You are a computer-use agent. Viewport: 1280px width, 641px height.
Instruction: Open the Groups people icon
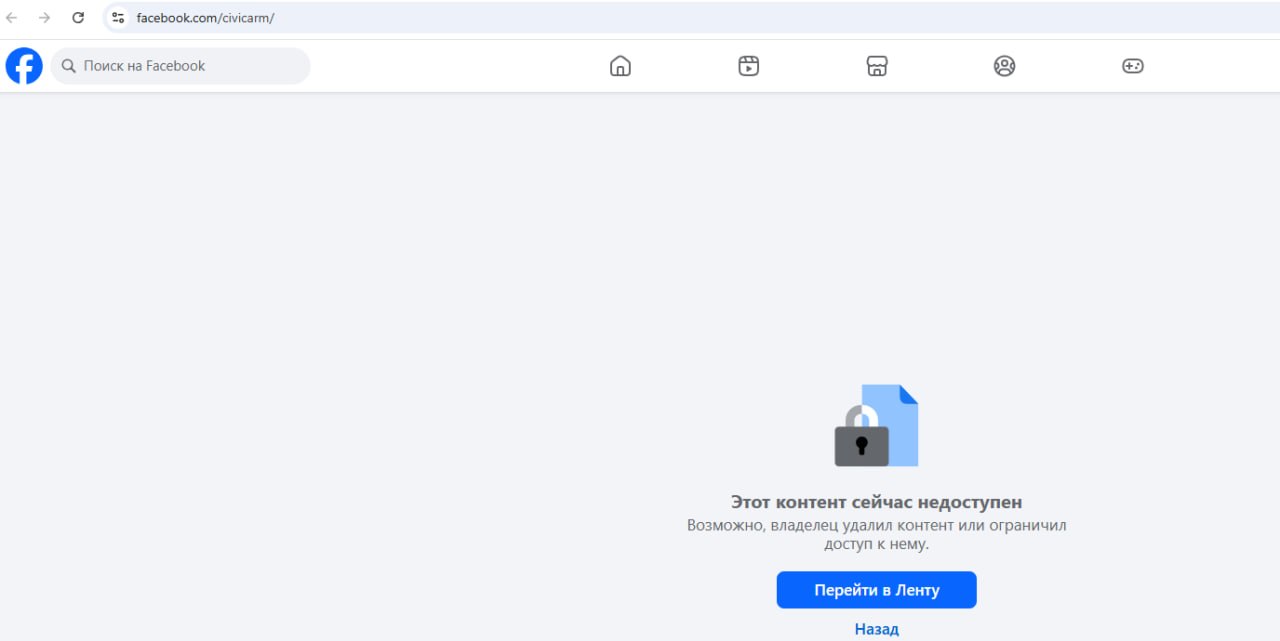click(1004, 66)
